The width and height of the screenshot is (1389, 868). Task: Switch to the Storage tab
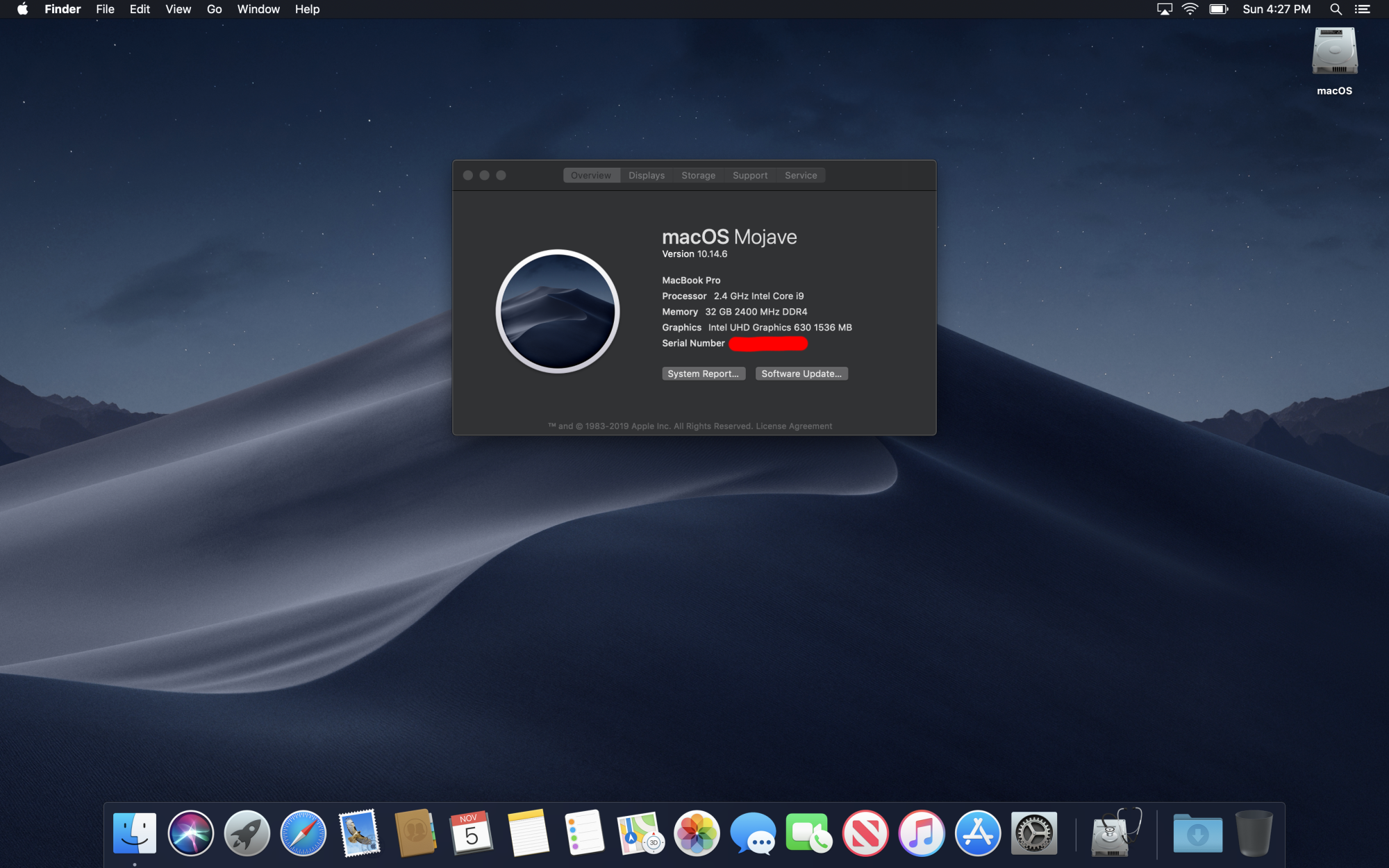click(x=698, y=176)
